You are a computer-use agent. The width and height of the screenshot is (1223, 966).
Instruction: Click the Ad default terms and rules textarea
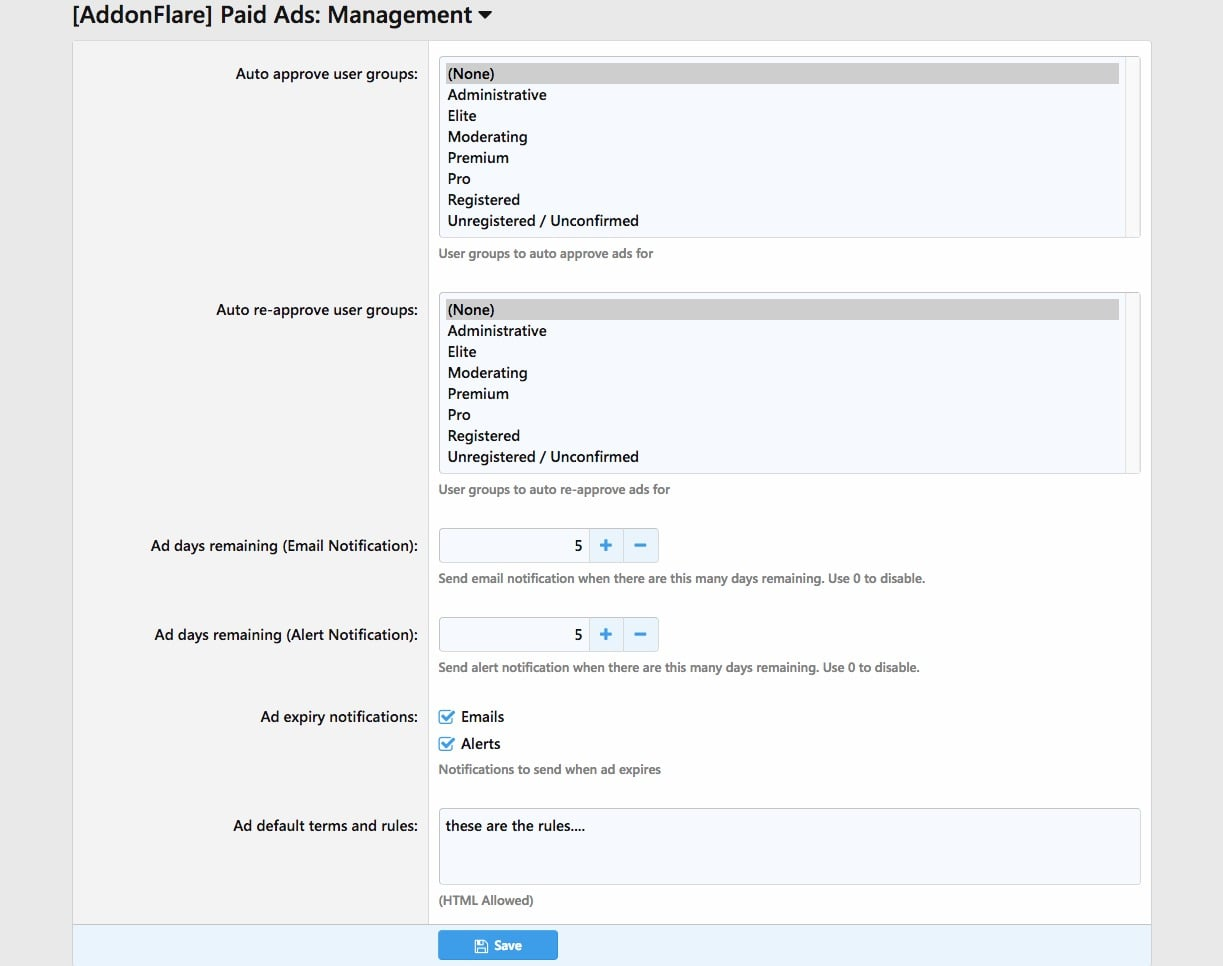click(x=789, y=846)
